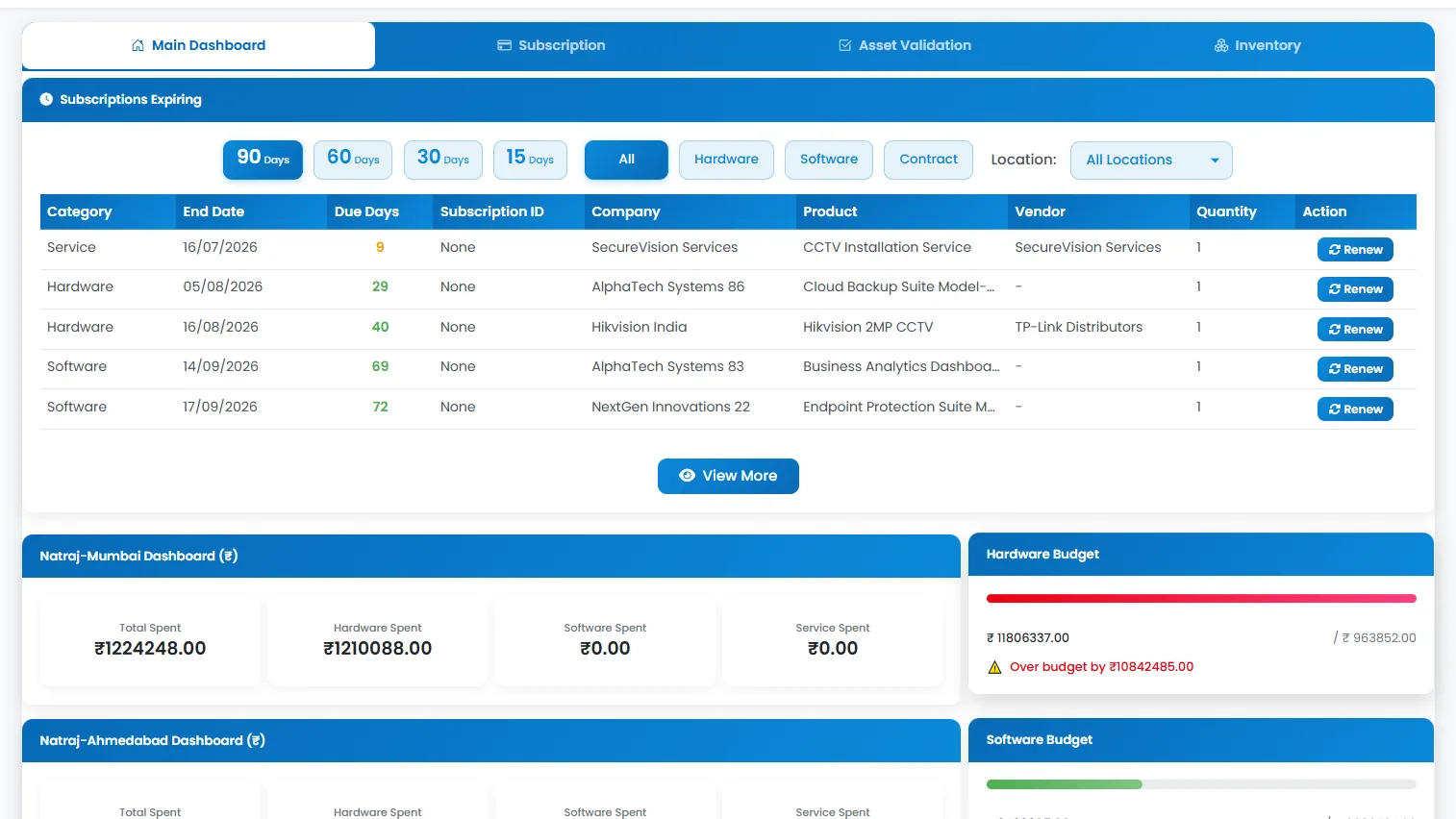Show subscriptions expiring in 15 Days
The width and height of the screenshot is (1456, 819).
pyautogui.click(x=530, y=160)
